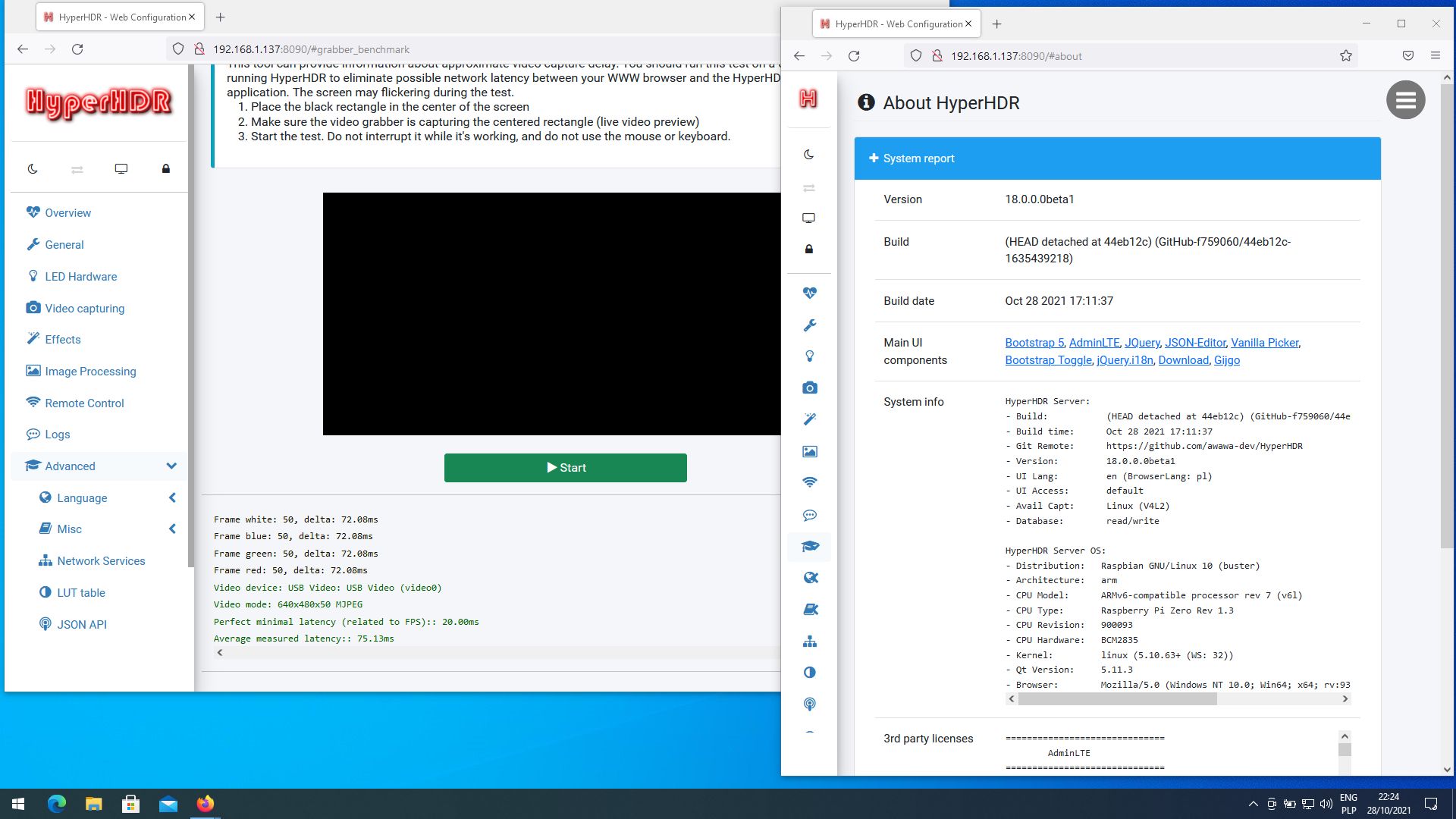
Task: Open the Bootstrap Toggle link
Action: click(1049, 360)
